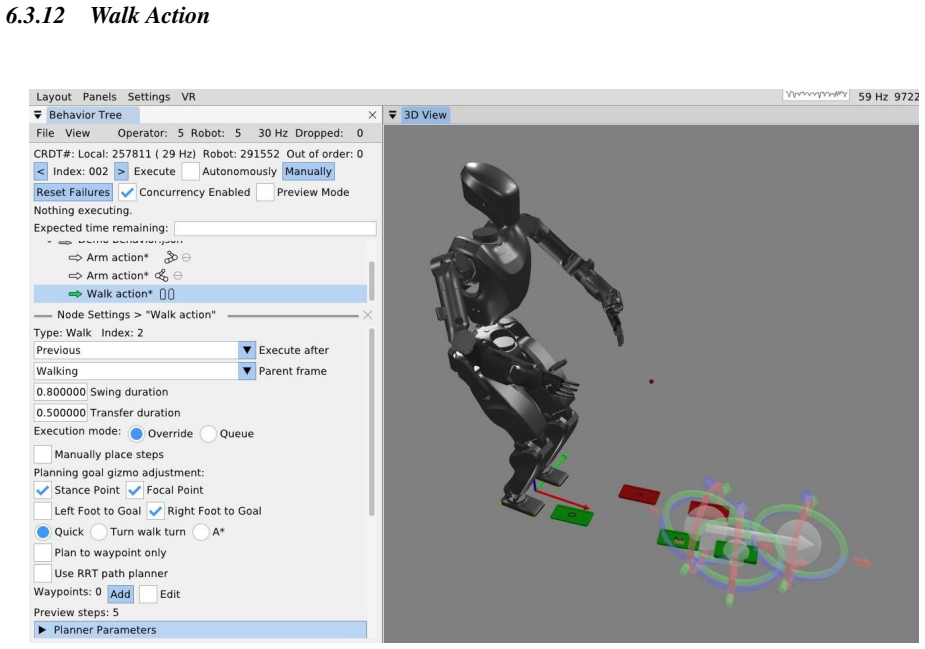Click the first Arm action arm icon
925x649 pixels.
click(170, 257)
